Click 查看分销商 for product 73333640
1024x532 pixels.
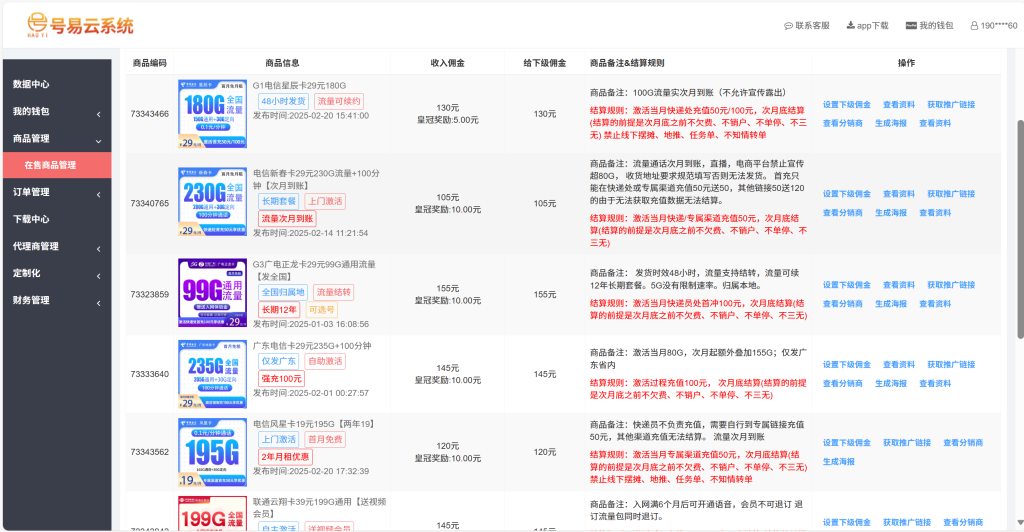pos(842,383)
